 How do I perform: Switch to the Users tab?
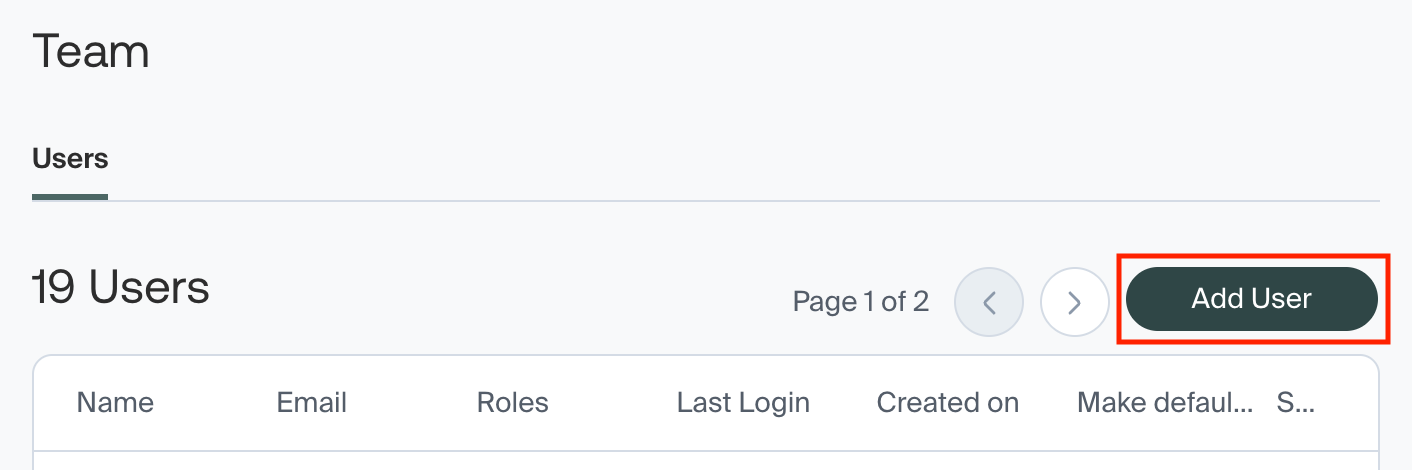[x=70, y=158]
